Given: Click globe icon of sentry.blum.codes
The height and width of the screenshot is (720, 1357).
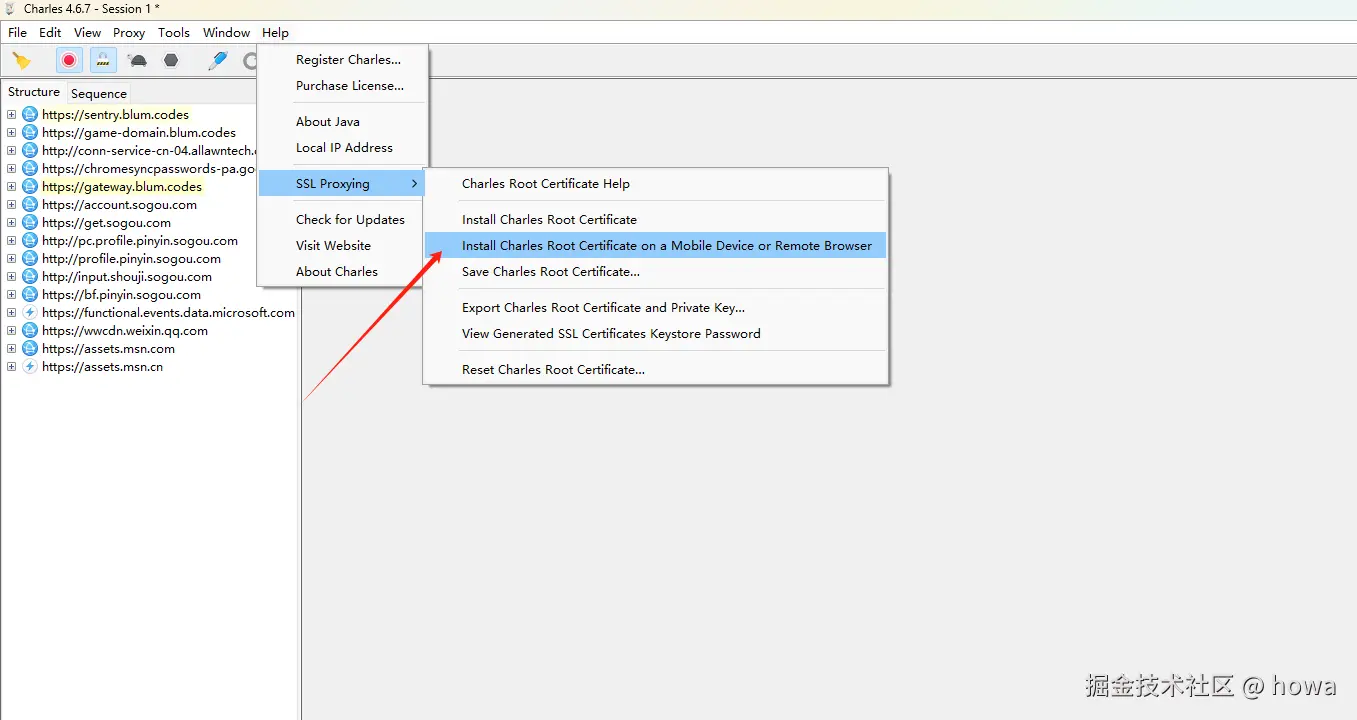Looking at the screenshot, I should [x=30, y=115].
